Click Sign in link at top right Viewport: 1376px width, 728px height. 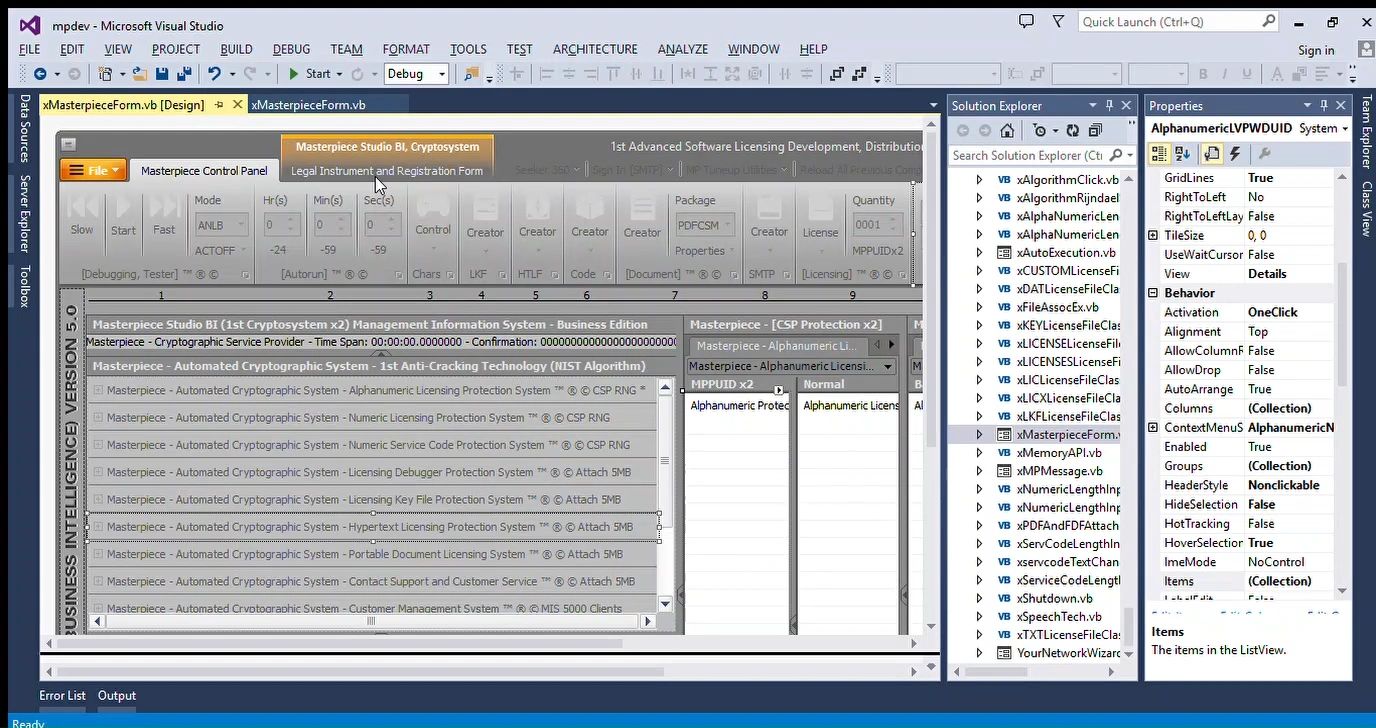point(1315,50)
